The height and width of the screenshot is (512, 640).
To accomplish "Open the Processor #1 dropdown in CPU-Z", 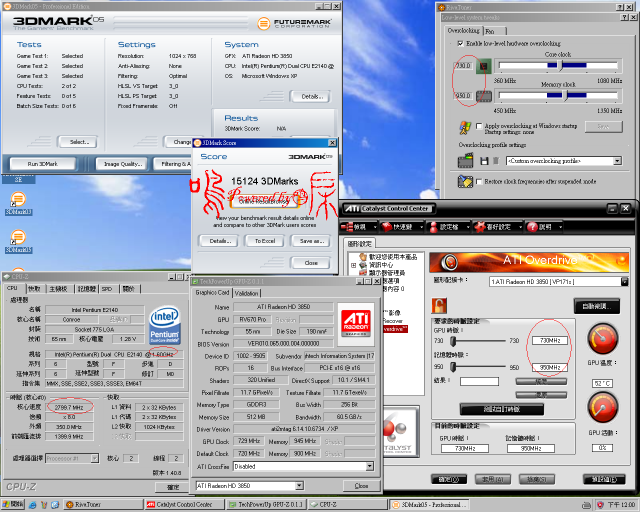I will tap(94, 459).
